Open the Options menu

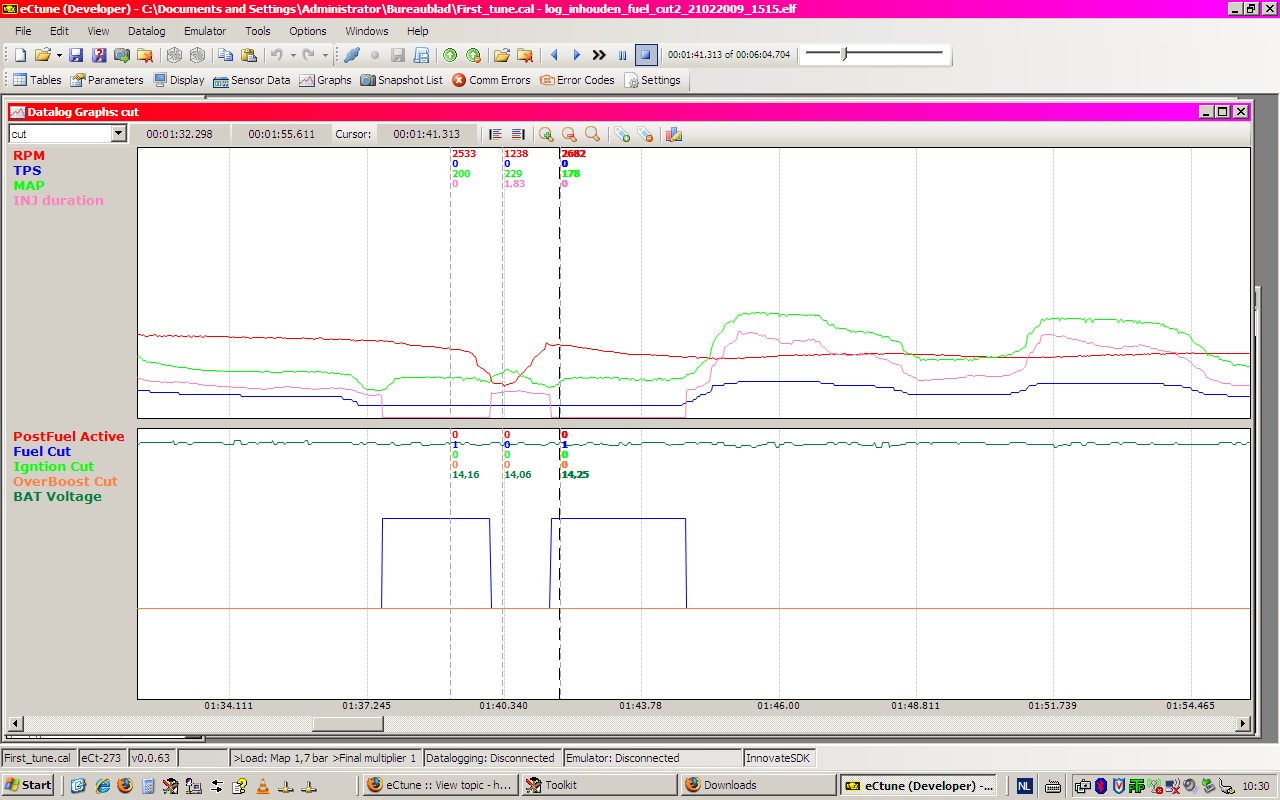308,31
